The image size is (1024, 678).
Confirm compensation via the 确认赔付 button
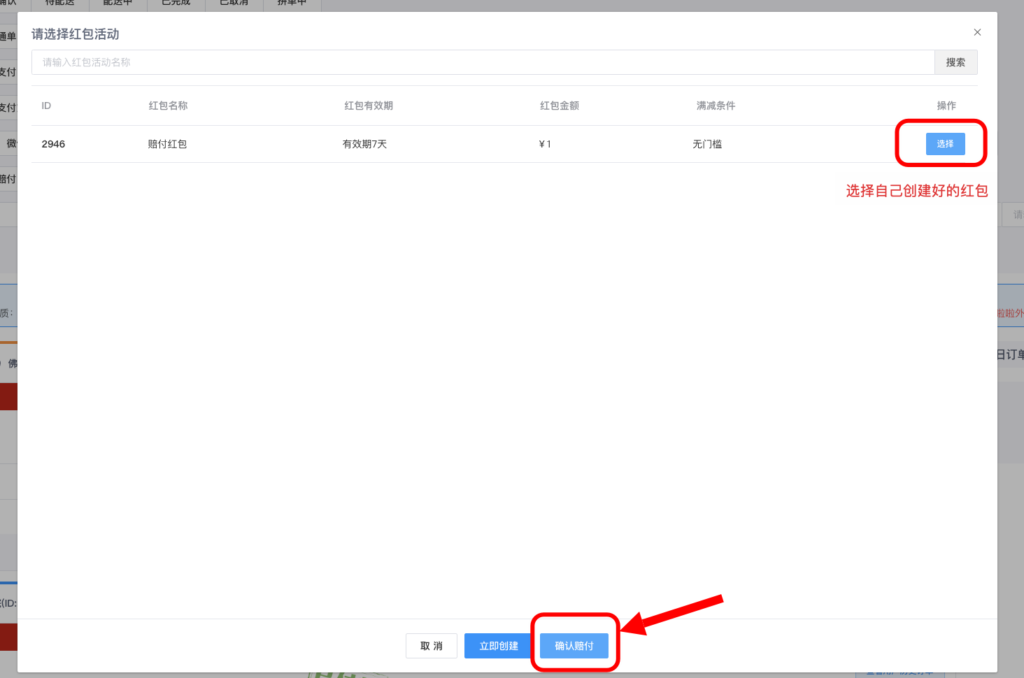[574, 645]
